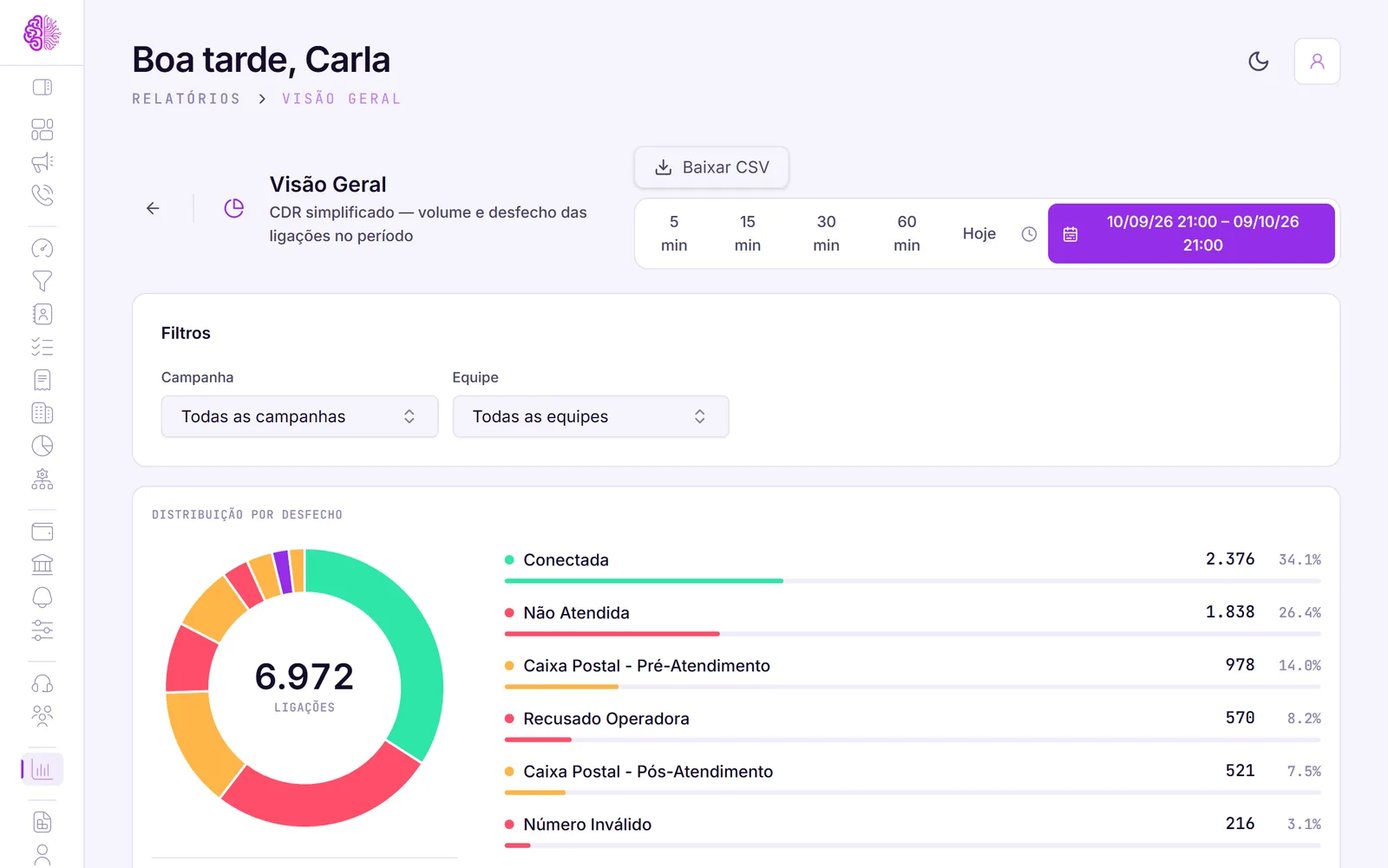Click the Não Atendida progress bar
The width and height of the screenshot is (1388, 868).
pos(913,634)
